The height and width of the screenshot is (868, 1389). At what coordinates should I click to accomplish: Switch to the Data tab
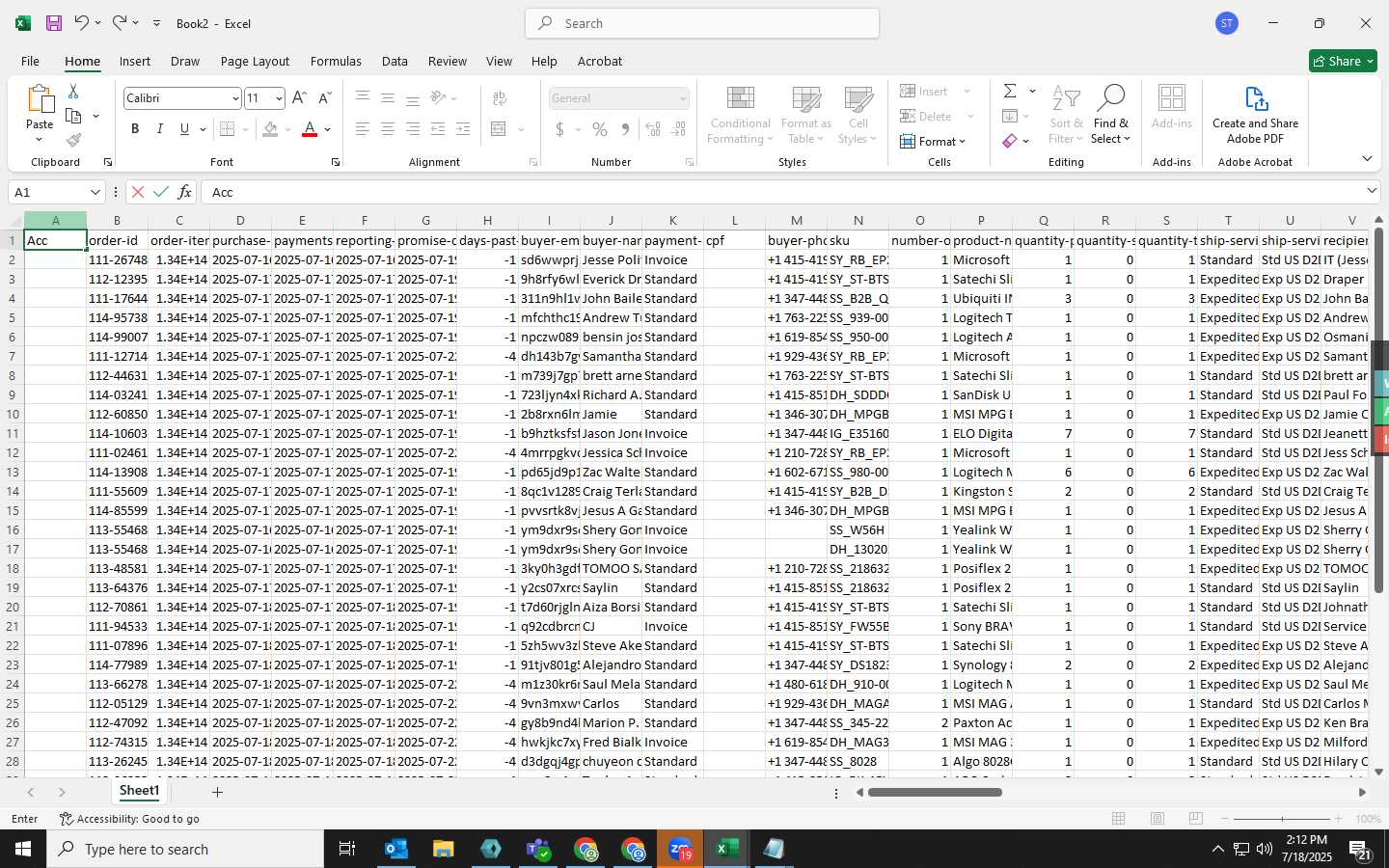395,61
